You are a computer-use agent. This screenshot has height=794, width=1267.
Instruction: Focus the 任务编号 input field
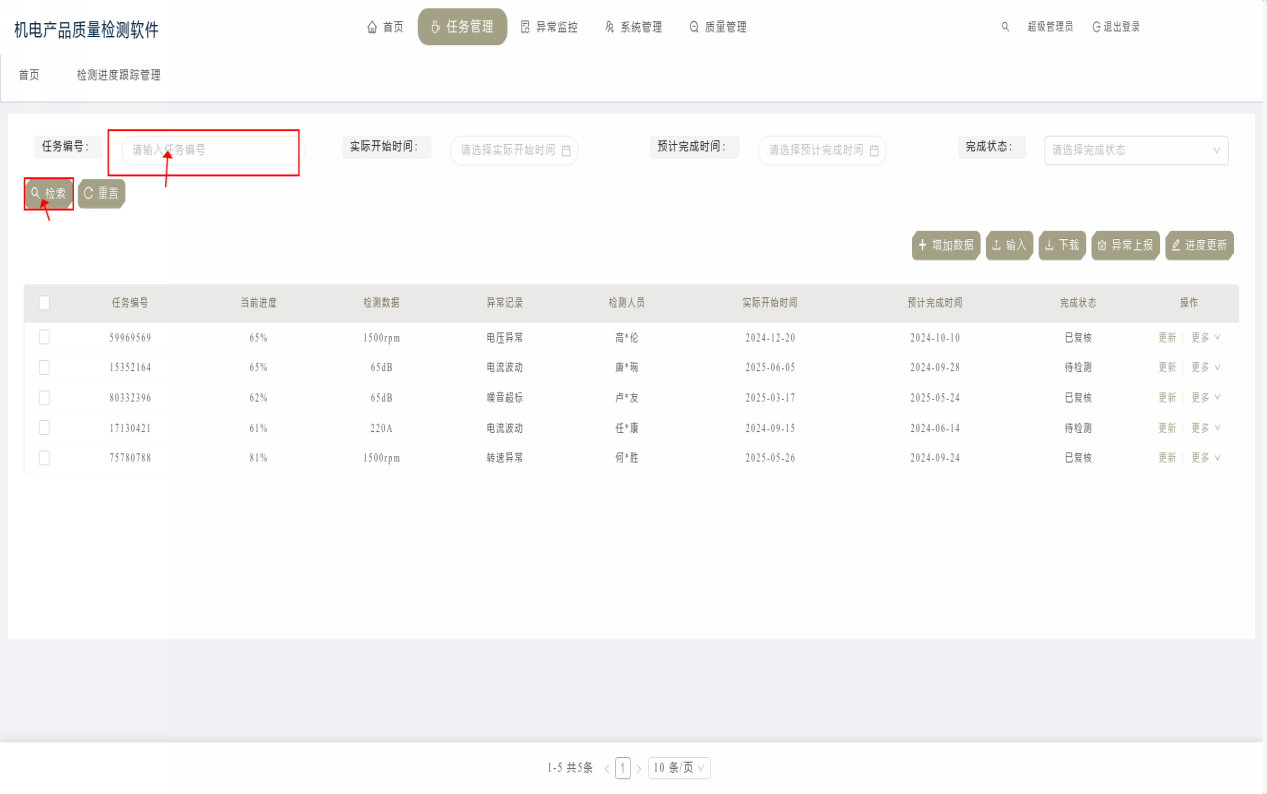[x=210, y=150]
